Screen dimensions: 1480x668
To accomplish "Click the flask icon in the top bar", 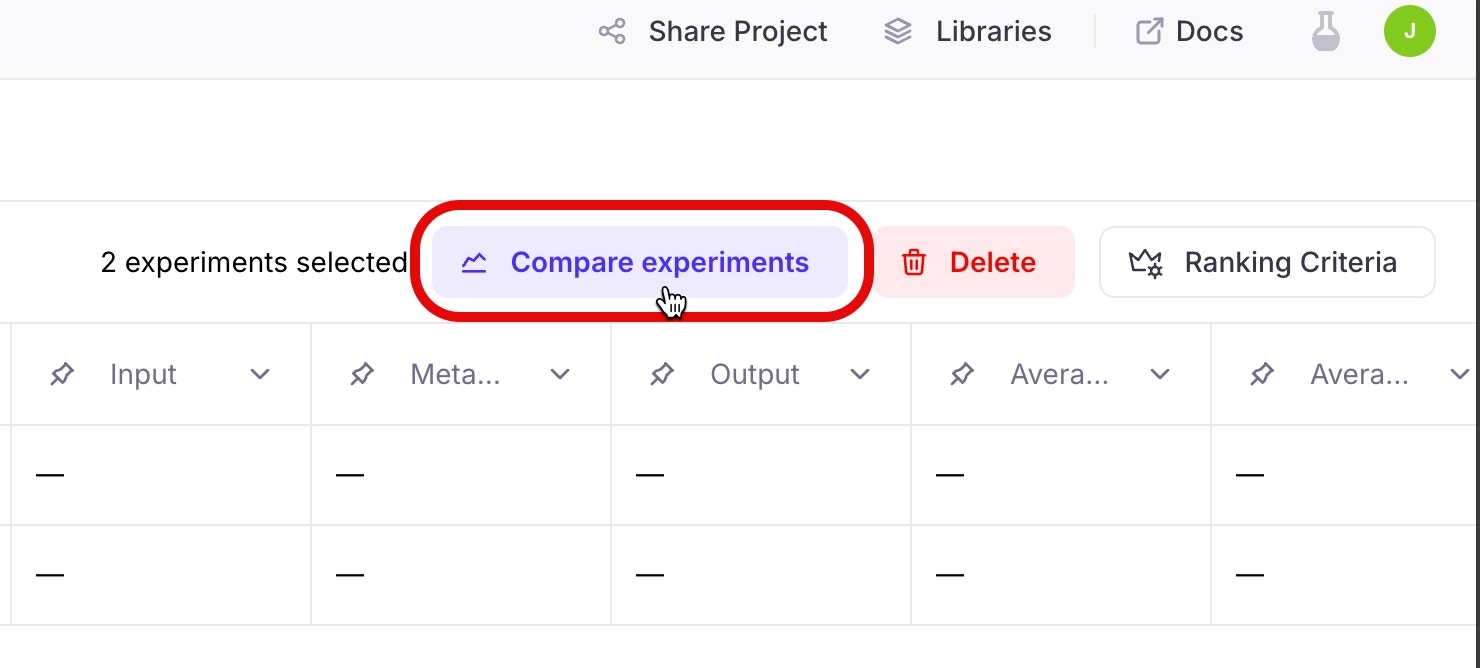I will (x=1325, y=31).
